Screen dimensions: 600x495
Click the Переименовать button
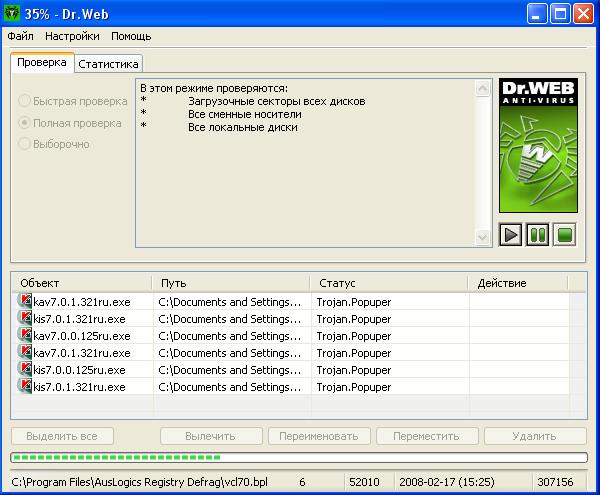pyautogui.click(x=319, y=436)
